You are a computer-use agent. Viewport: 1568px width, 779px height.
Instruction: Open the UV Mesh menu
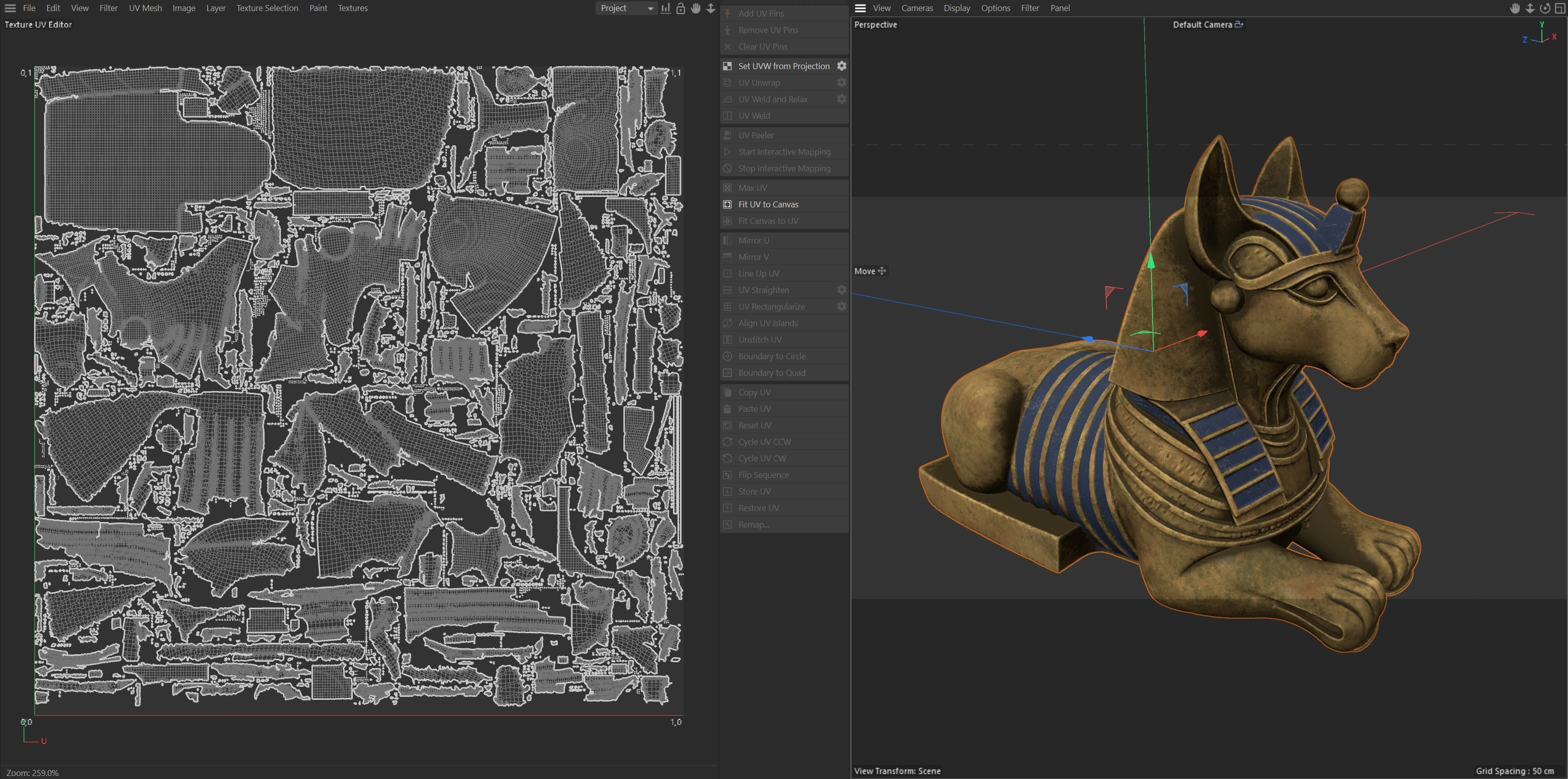(145, 8)
